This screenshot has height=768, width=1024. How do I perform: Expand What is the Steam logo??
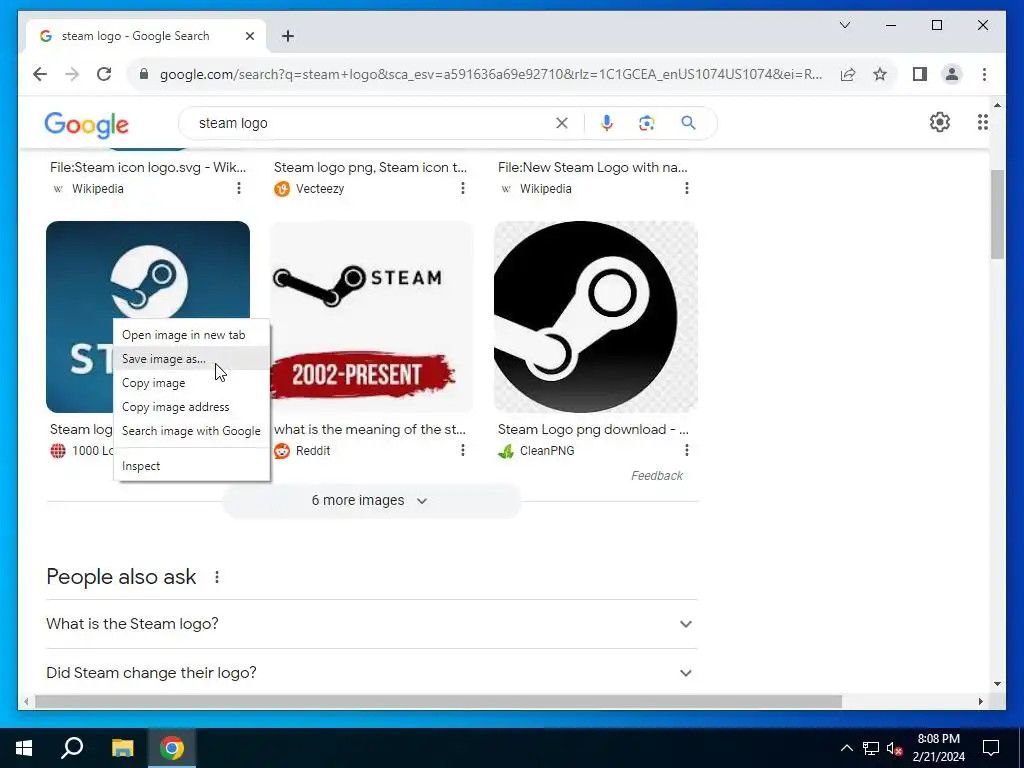point(372,624)
